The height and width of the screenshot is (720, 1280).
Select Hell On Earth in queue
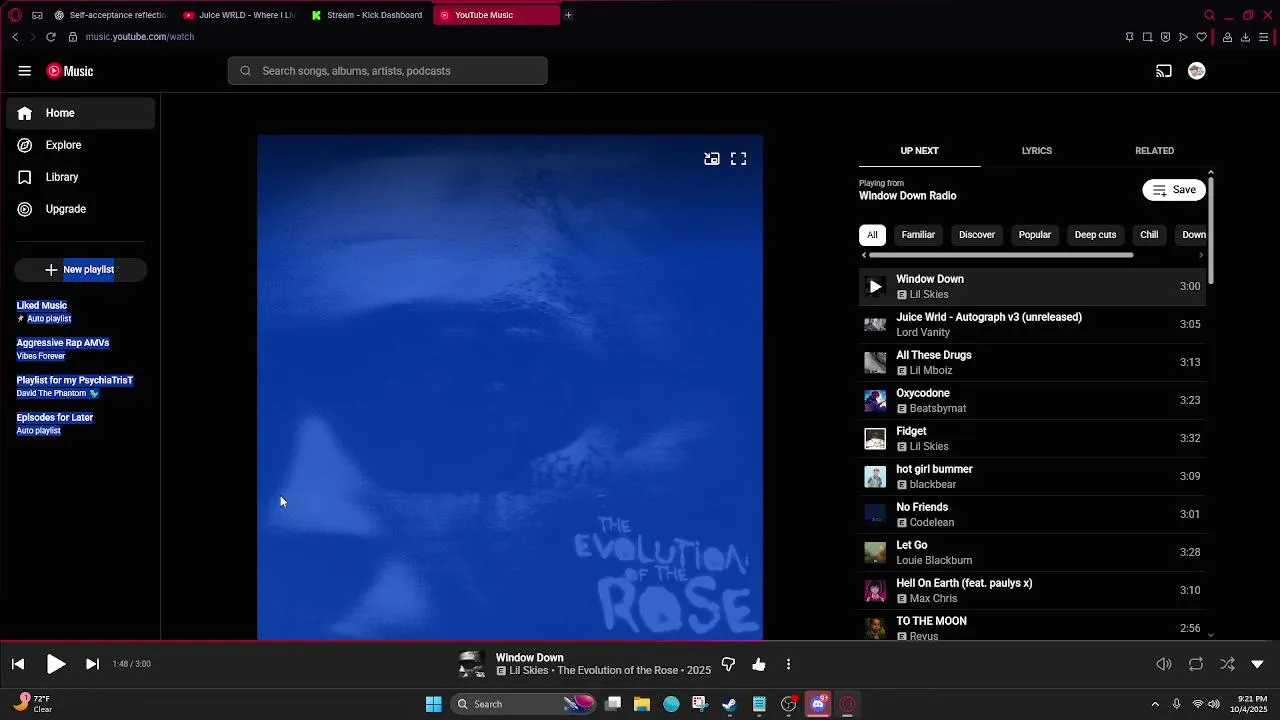coord(1032,591)
